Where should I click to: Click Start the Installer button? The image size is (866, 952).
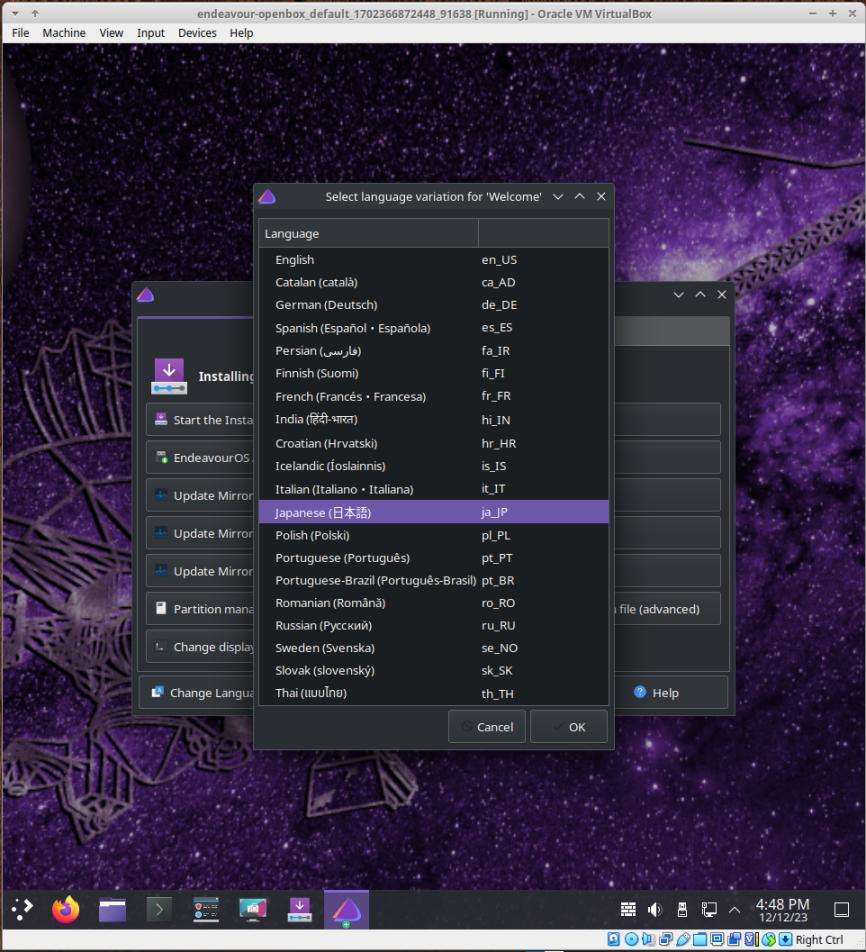tap(200, 420)
